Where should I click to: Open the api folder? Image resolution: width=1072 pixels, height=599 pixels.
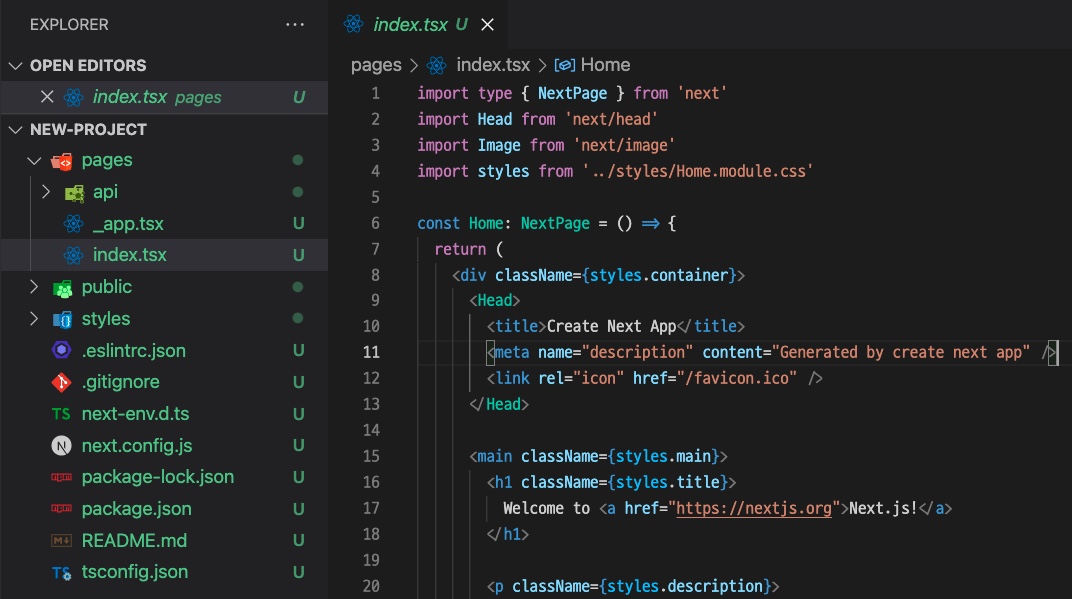[x=105, y=192]
